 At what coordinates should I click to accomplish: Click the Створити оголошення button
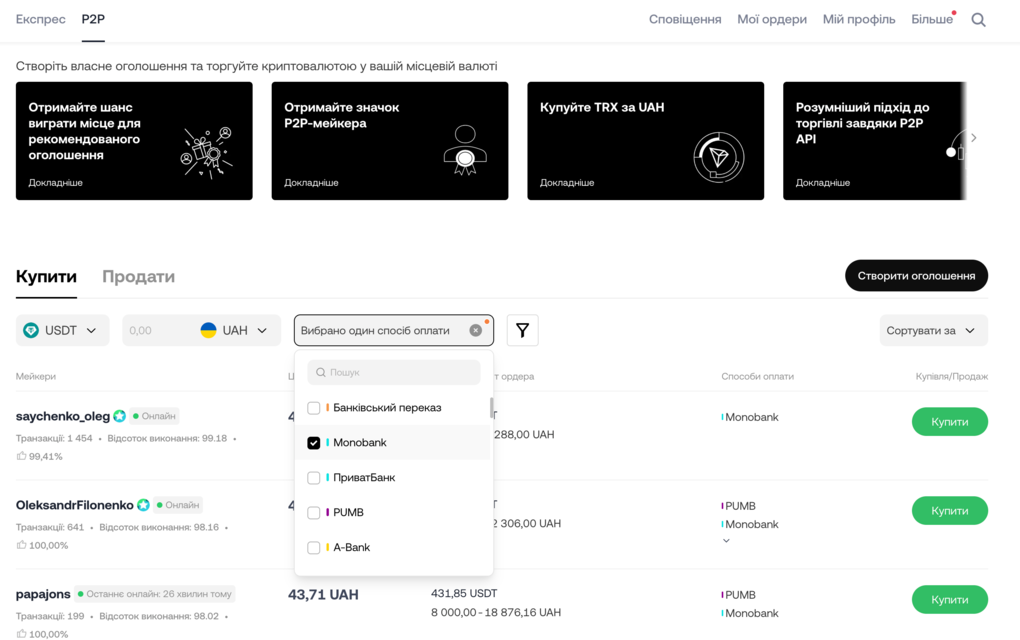[916, 276]
